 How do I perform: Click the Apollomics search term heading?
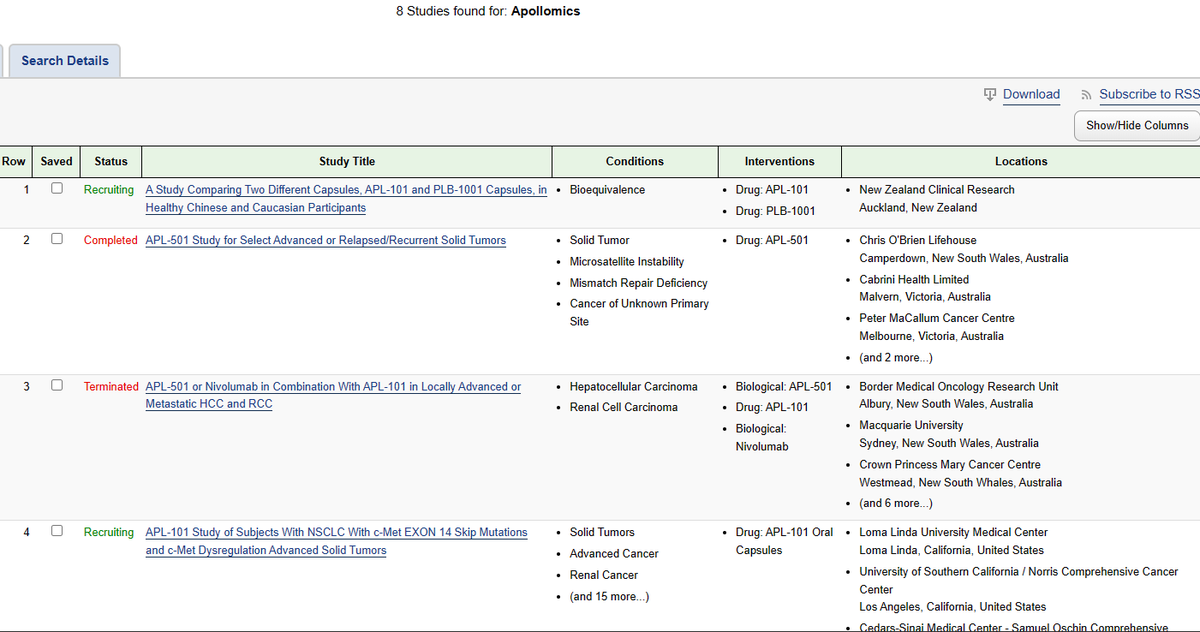pyautogui.click(x=546, y=11)
